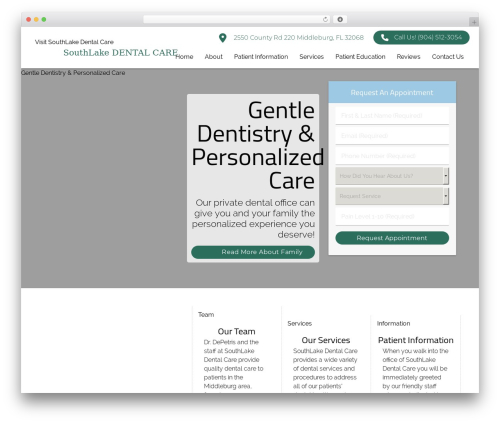Image resolution: width=500 pixels, height=423 pixels.
Task: Click the Pain Level 1-10 field
Action: 392,217
